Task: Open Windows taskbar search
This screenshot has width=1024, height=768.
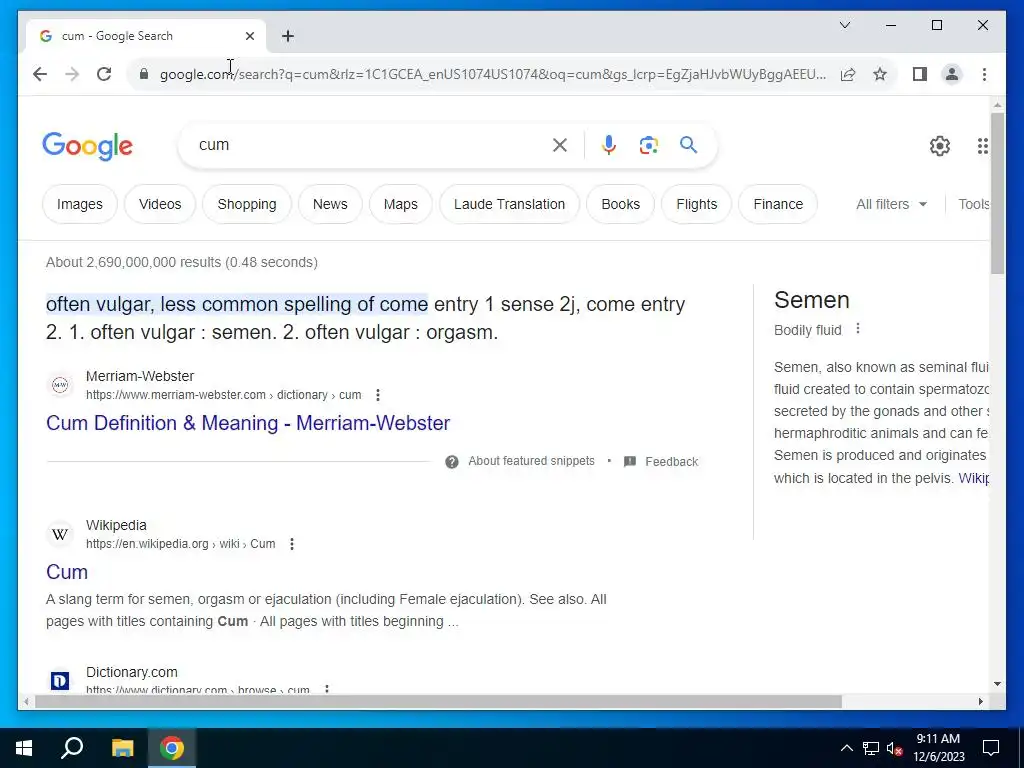Action: coord(72,748)
